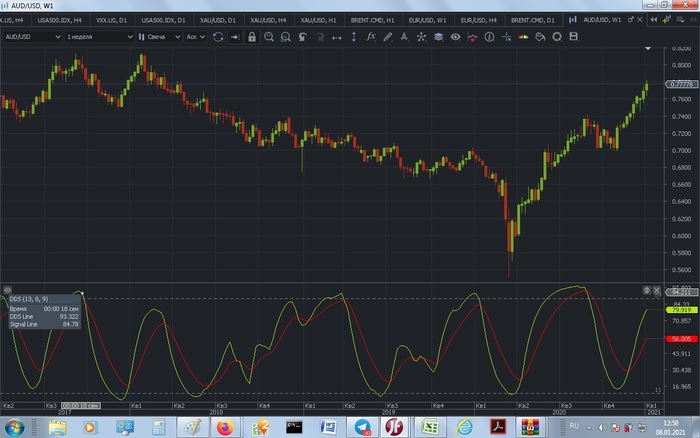The image size is (700, 438).
Task: Click the paint bucket color theme icon
Action: tap(539, 37)
